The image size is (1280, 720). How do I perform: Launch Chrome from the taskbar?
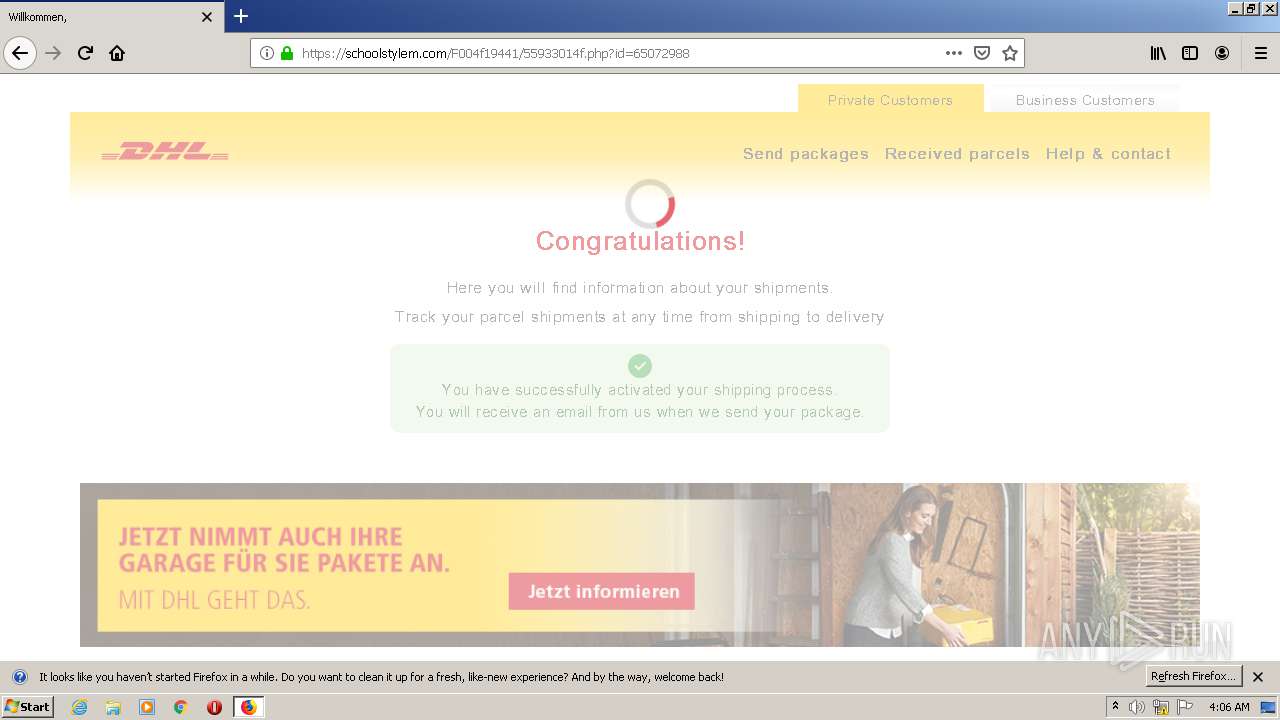pos(180,707)
